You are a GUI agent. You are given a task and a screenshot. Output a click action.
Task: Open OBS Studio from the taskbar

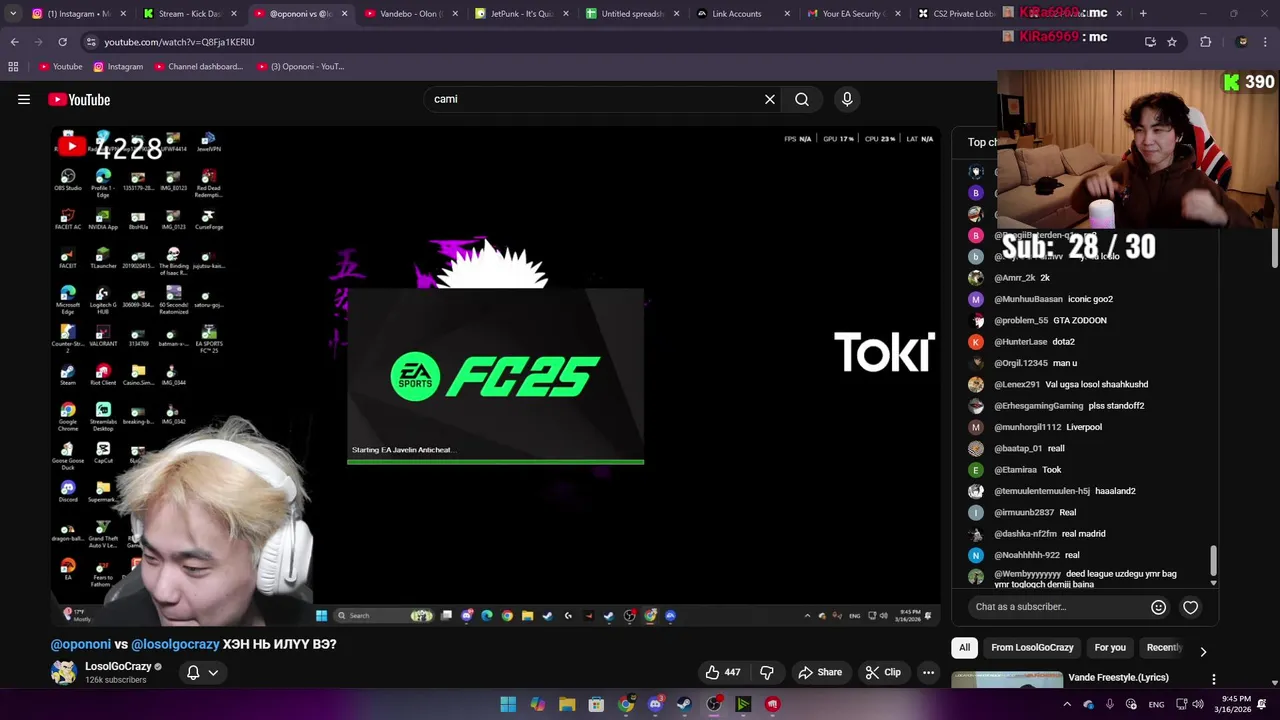pos(714,704)
